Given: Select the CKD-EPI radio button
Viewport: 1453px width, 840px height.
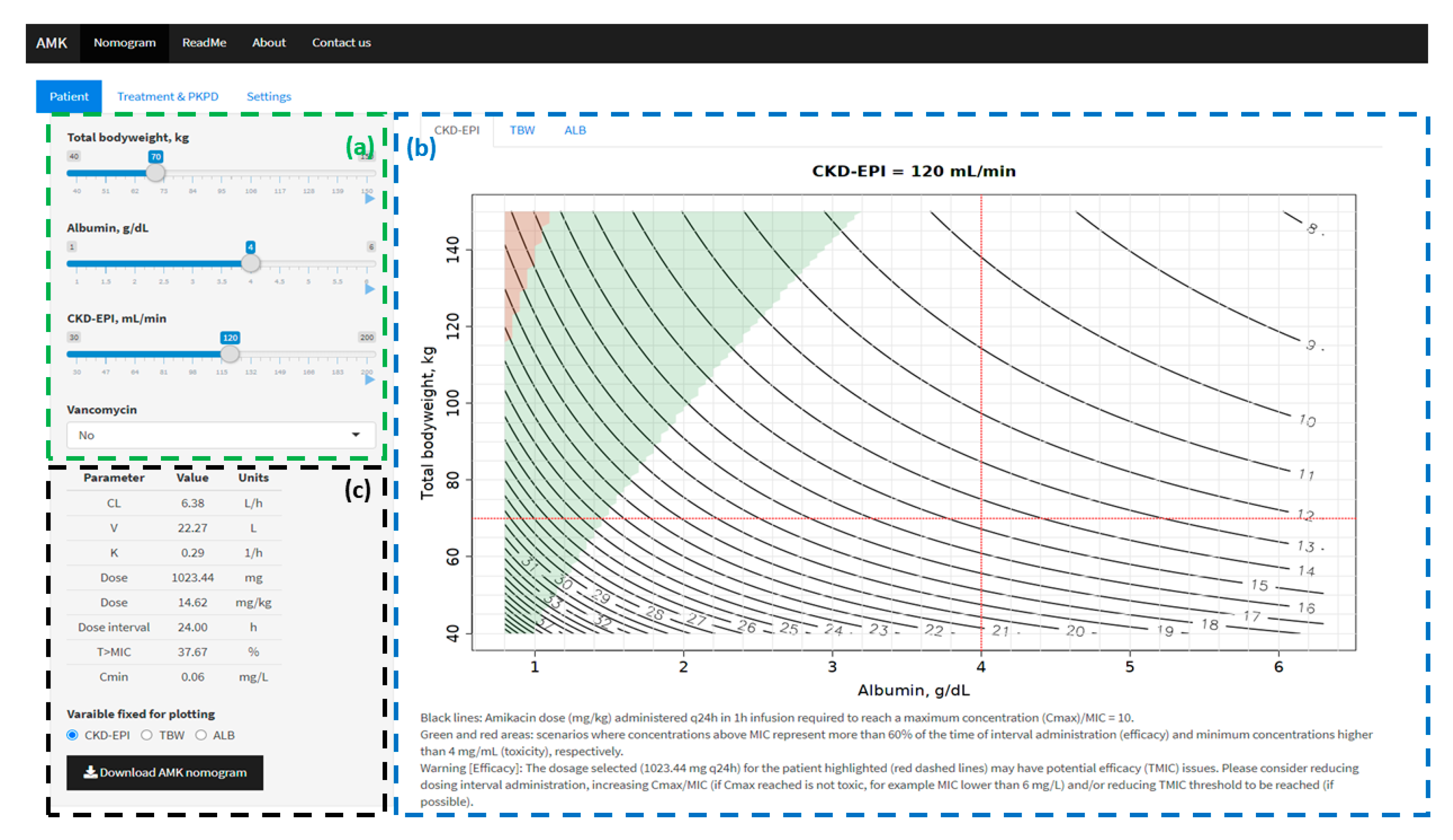Looking at the screenshot, I should [x=72, y=735].
